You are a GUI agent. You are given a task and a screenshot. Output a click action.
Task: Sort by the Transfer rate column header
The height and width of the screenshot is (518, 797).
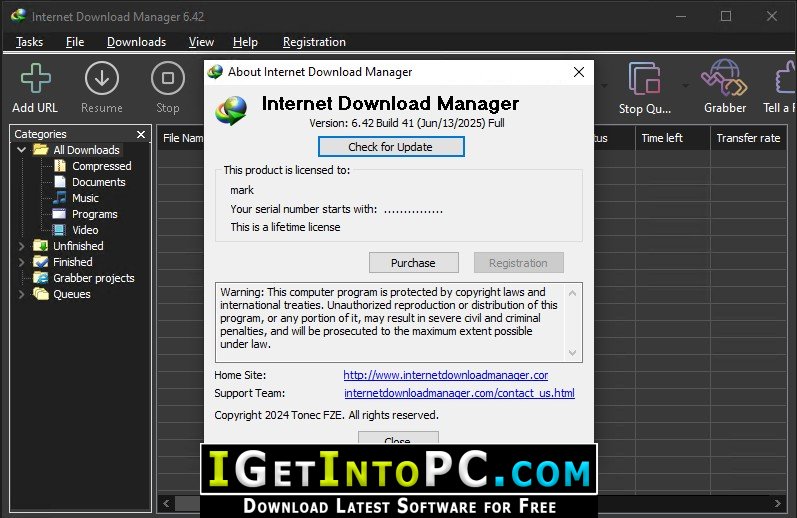(748, 138)
